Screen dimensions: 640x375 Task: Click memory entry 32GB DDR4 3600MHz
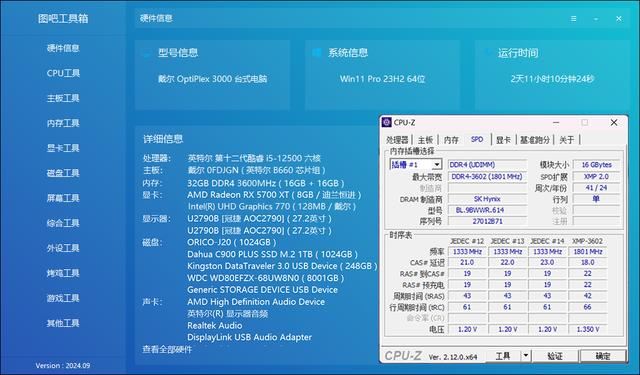(x=266, y=183)
